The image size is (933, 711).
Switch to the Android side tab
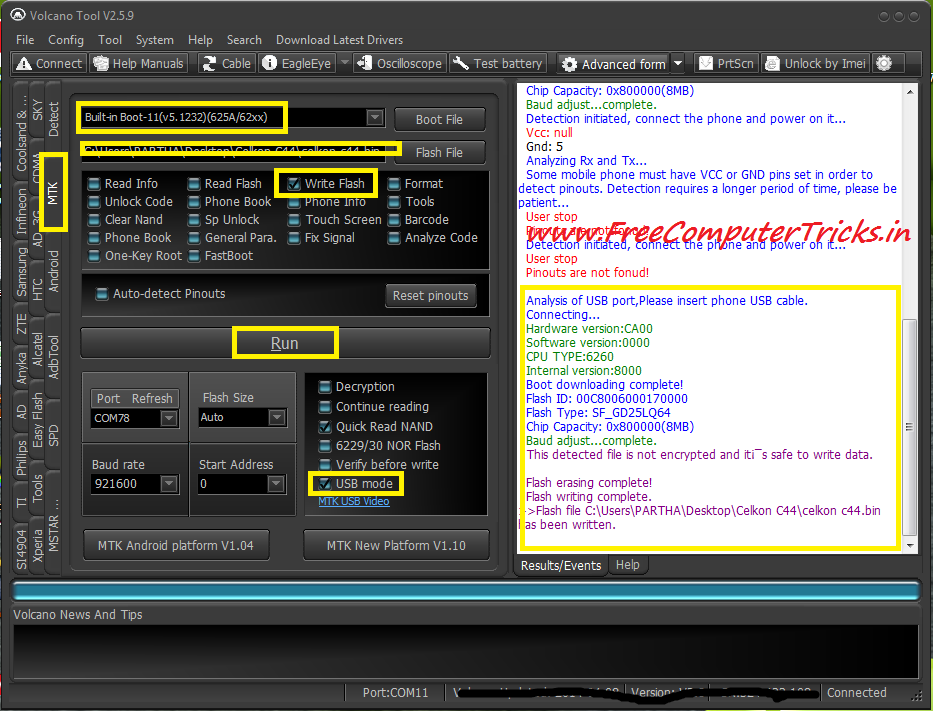53,271
